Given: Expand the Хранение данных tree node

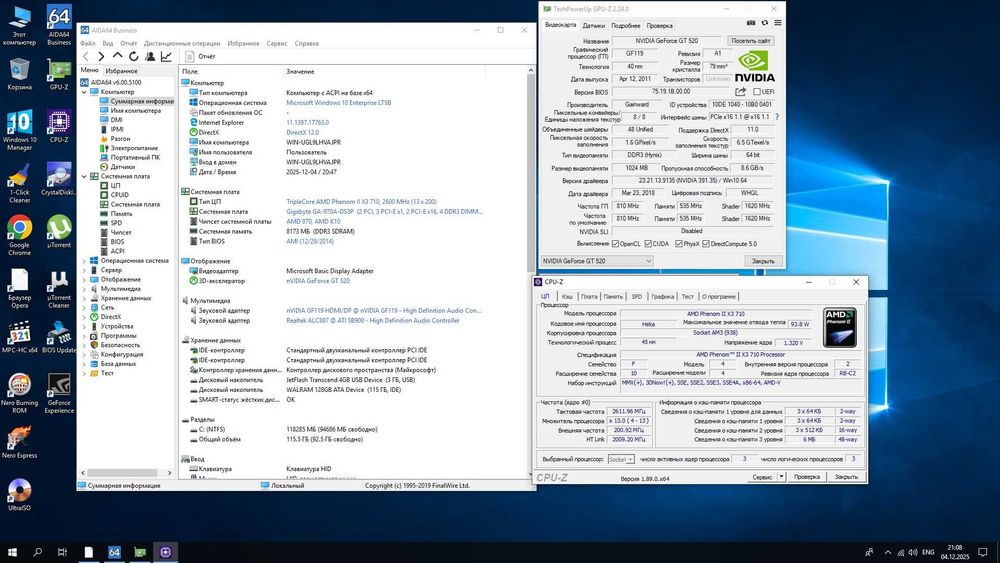Looking at the screenshot, I should [x=84, y=298].
